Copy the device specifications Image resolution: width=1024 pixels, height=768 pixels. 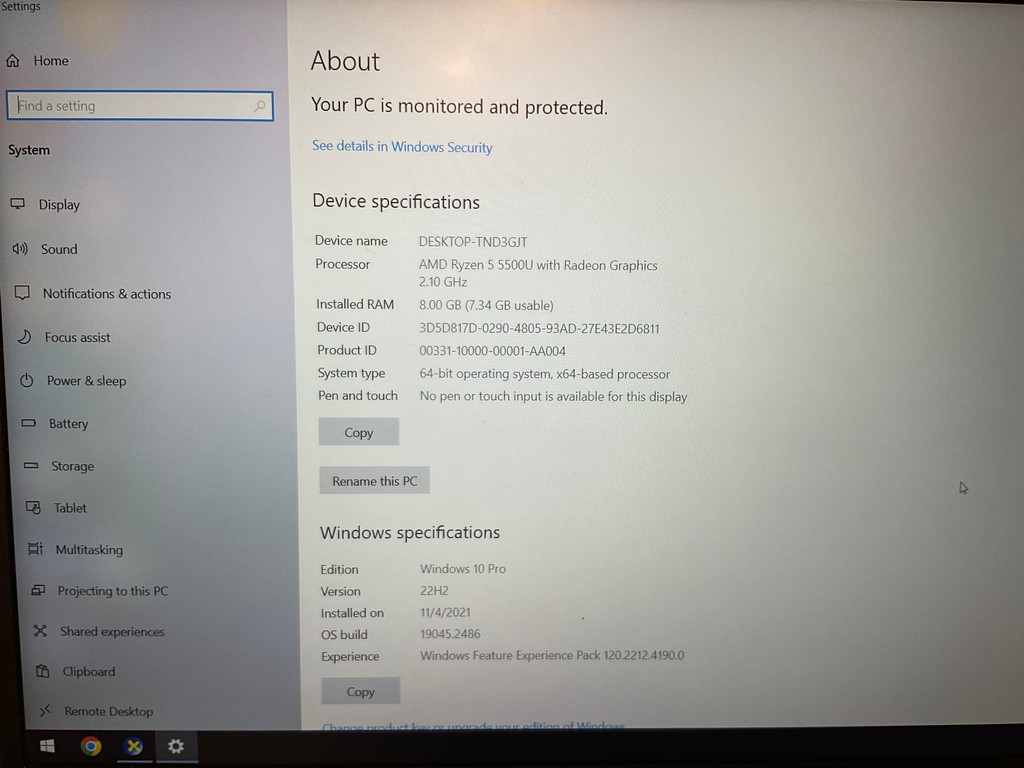click(x=359, y=432)
